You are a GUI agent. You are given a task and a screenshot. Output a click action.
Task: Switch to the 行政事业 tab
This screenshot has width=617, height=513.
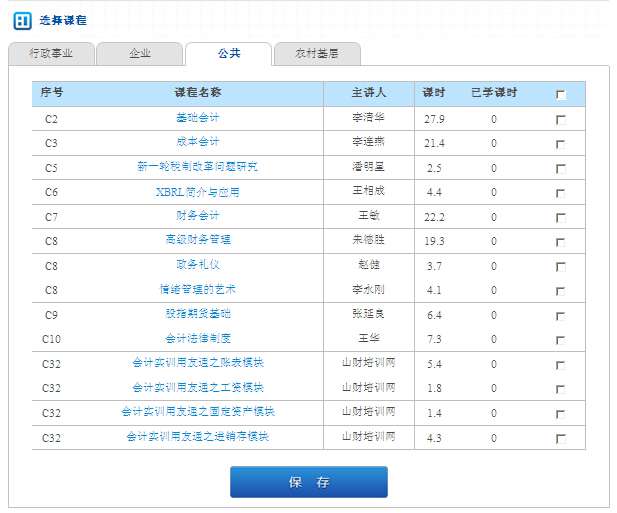tap(50, 54)
